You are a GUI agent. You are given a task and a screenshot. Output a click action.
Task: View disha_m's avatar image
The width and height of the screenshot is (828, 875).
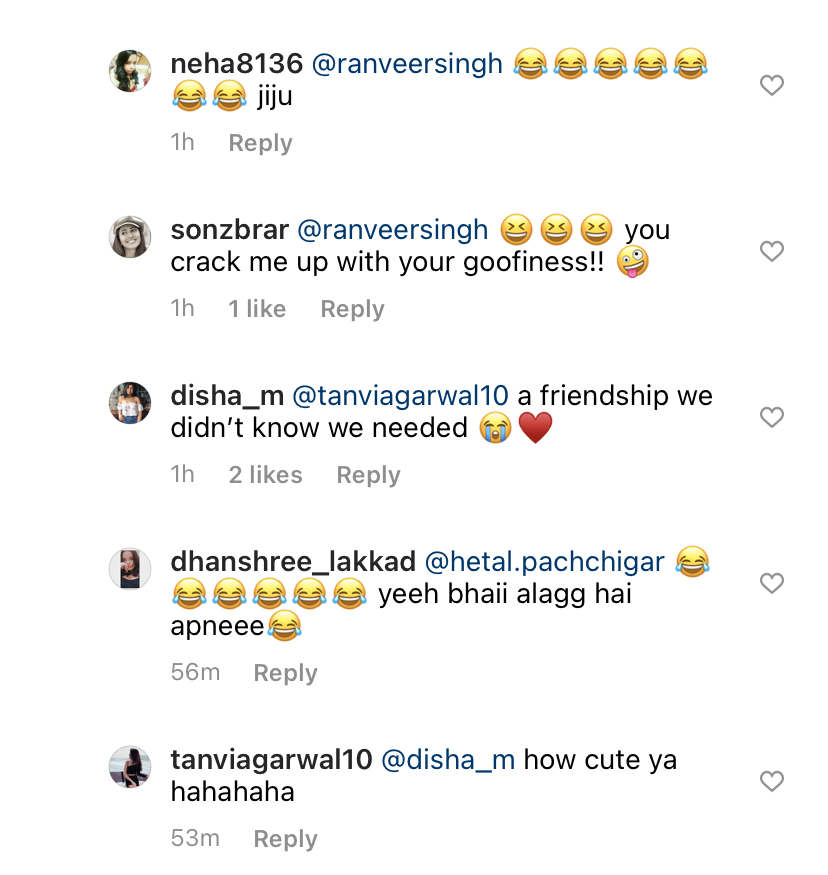(130, 403)
